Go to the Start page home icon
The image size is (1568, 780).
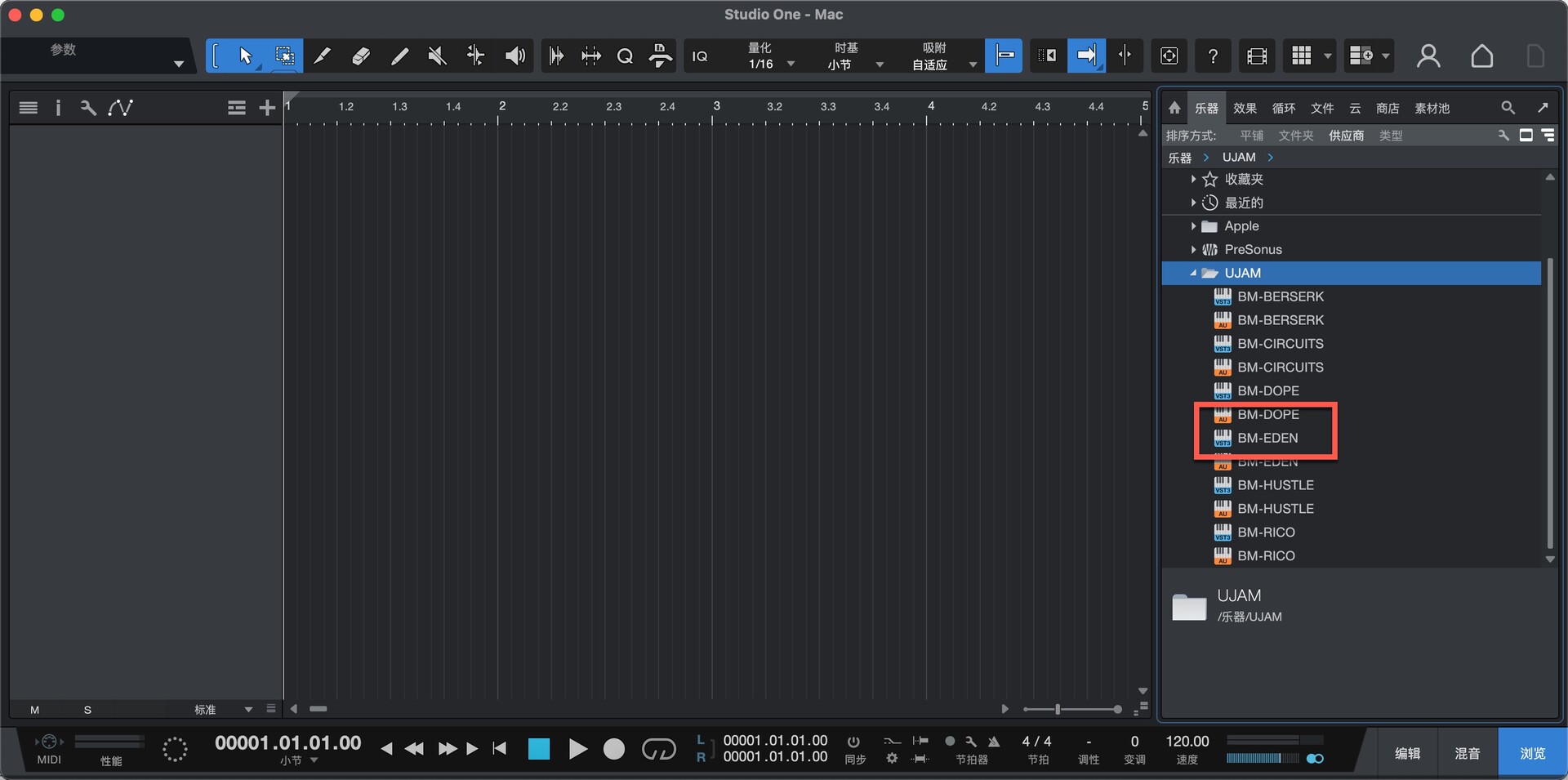(1481, 56)
